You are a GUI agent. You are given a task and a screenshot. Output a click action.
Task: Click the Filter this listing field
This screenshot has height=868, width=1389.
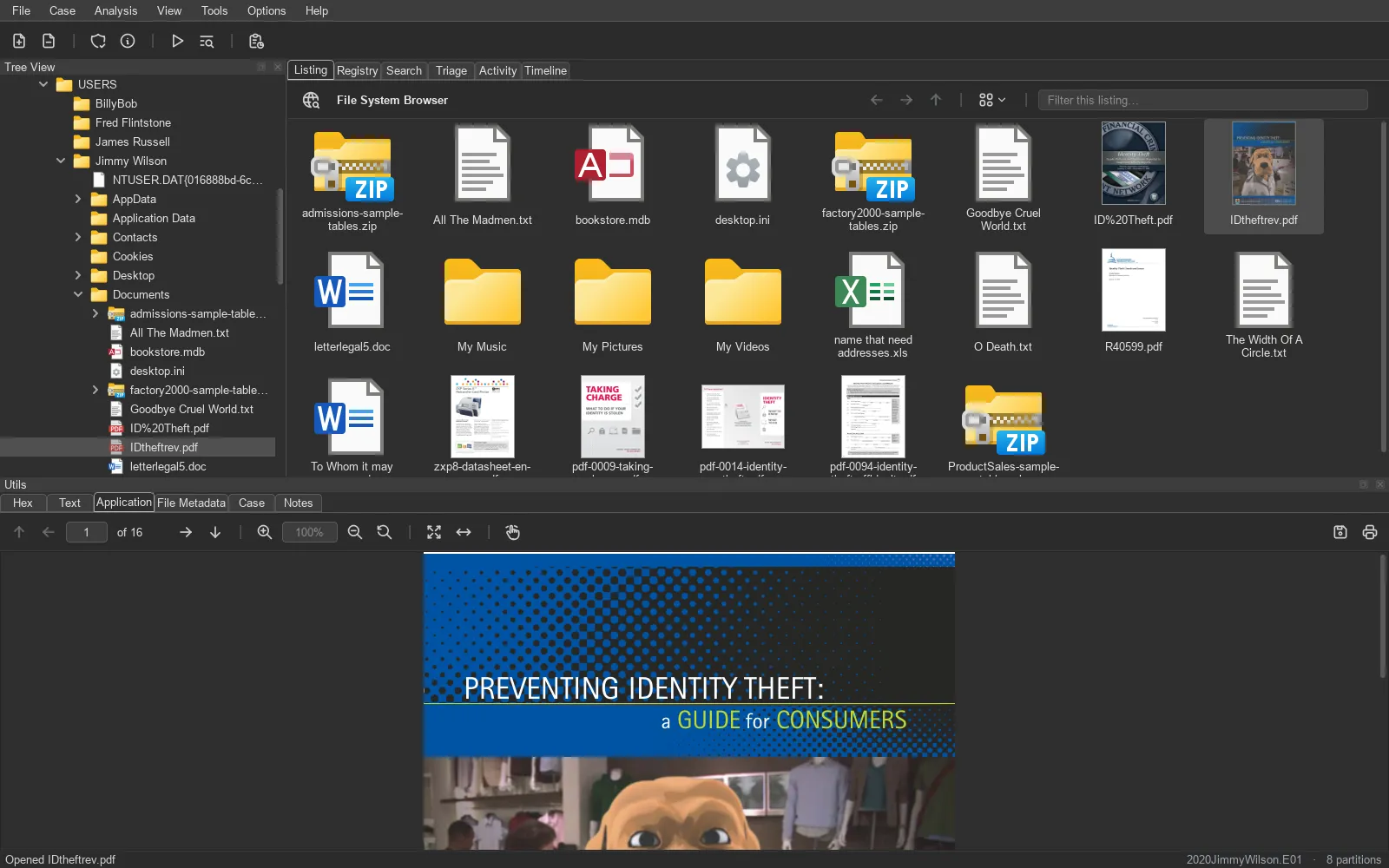coord(1202,100)
